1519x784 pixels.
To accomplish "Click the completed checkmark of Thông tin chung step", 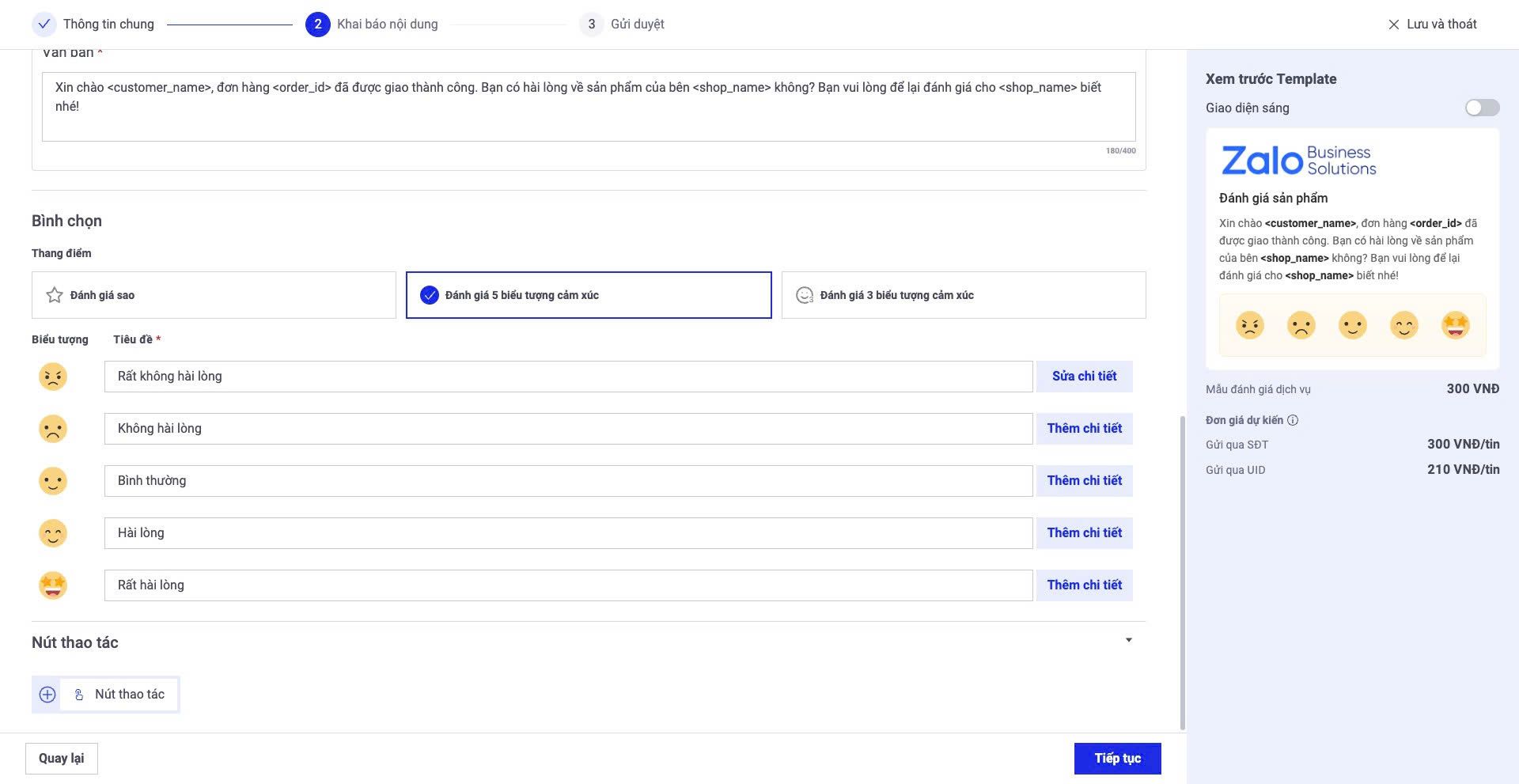I will coord(44,24).
